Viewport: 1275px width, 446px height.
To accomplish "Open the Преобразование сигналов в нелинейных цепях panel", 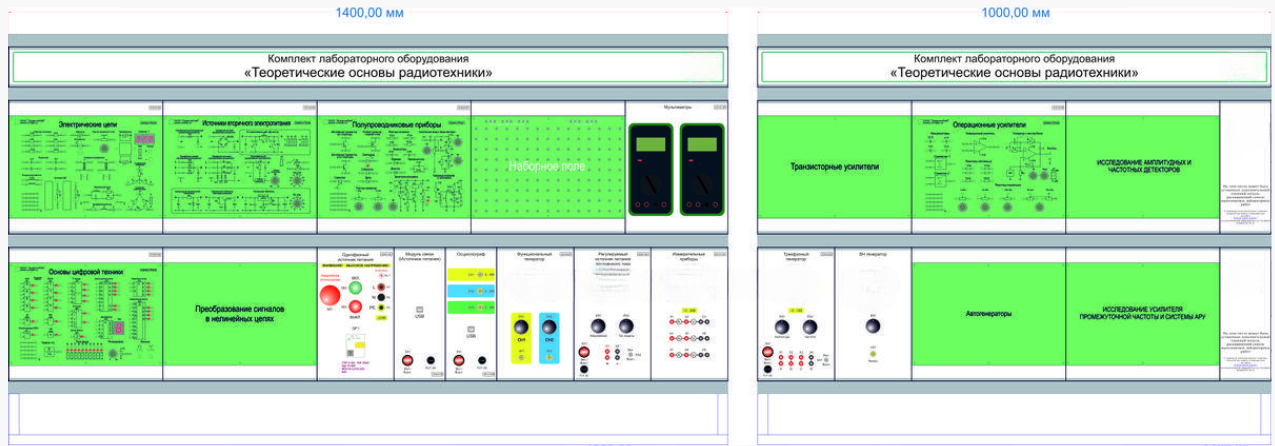I will [x=240, y=313].
